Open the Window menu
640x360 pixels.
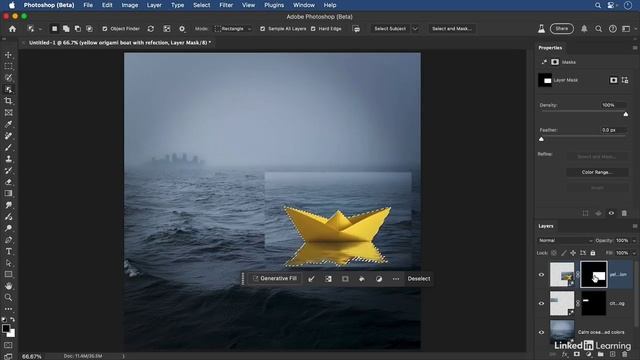(304, 5)
